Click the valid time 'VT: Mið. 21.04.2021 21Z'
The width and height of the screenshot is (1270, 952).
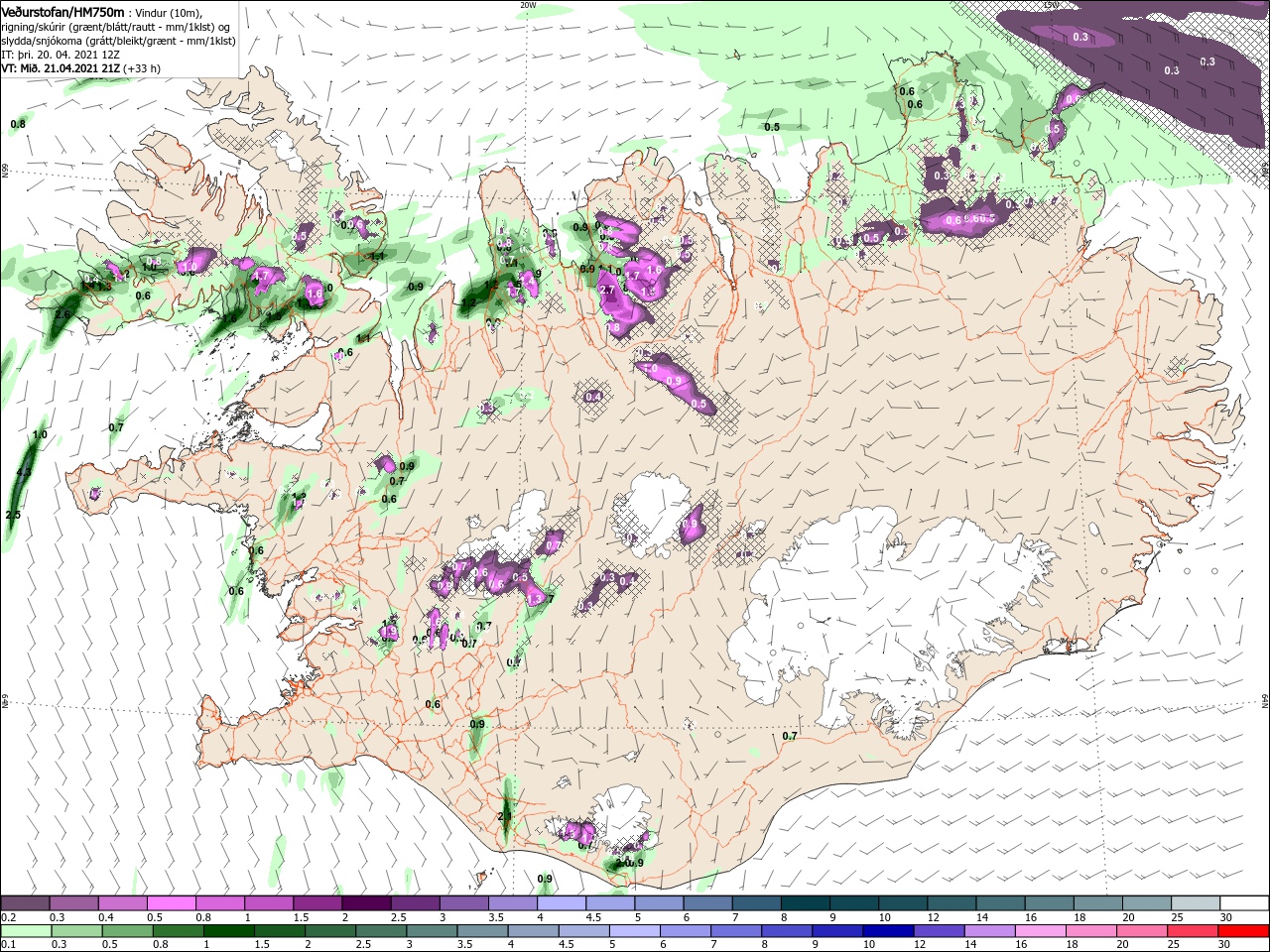tap(61, 68)
